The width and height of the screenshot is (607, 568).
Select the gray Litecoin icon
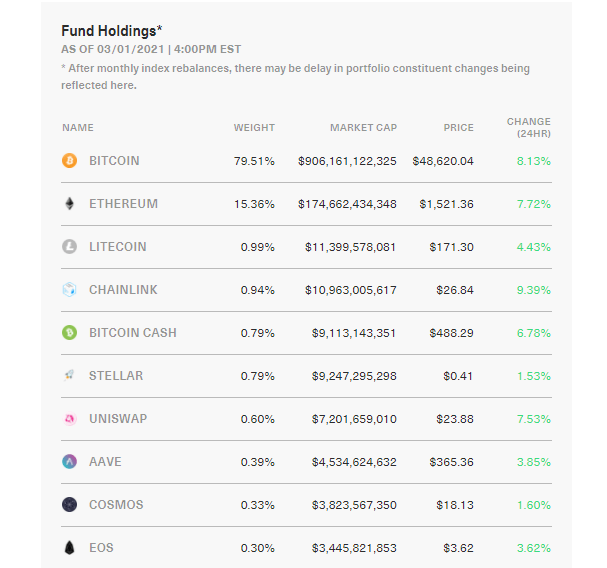point(69,246)
